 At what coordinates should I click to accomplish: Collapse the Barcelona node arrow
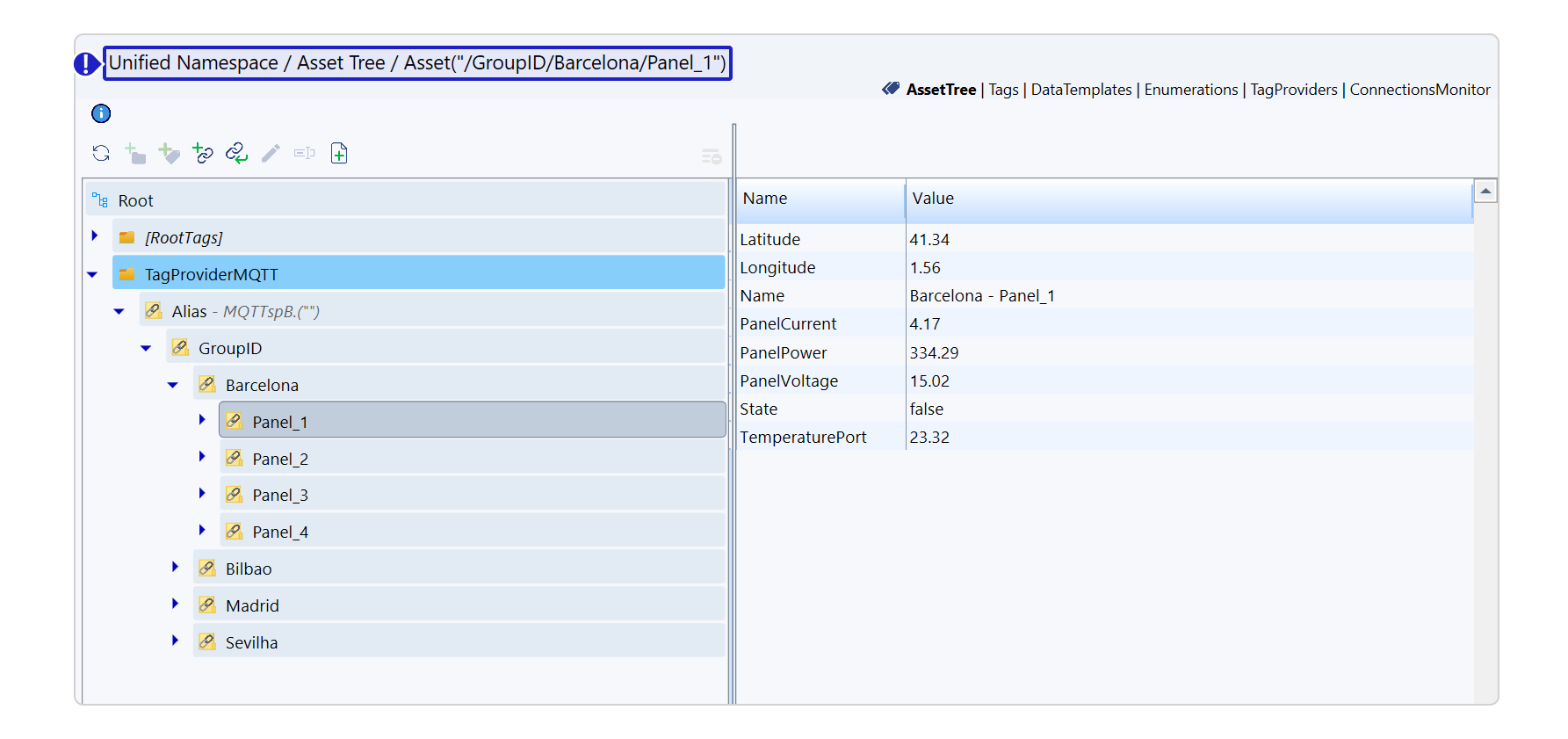[173, 385]
